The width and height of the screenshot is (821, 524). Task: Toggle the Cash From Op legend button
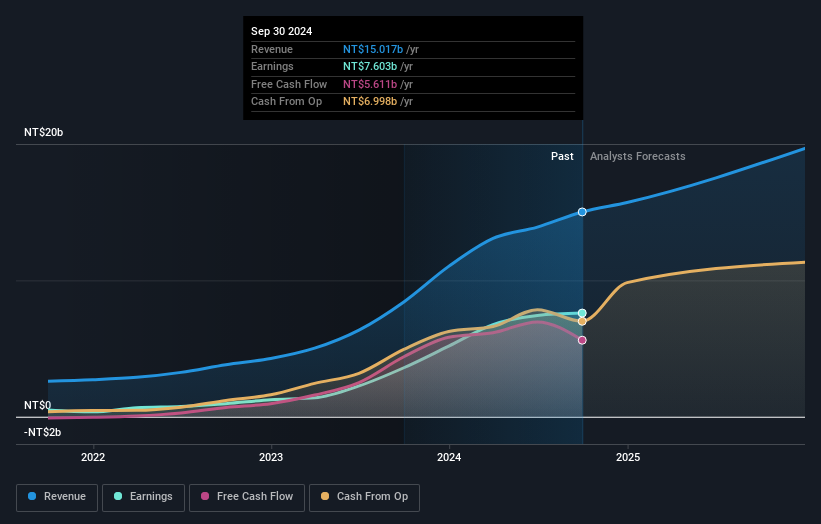coord(364,497)
